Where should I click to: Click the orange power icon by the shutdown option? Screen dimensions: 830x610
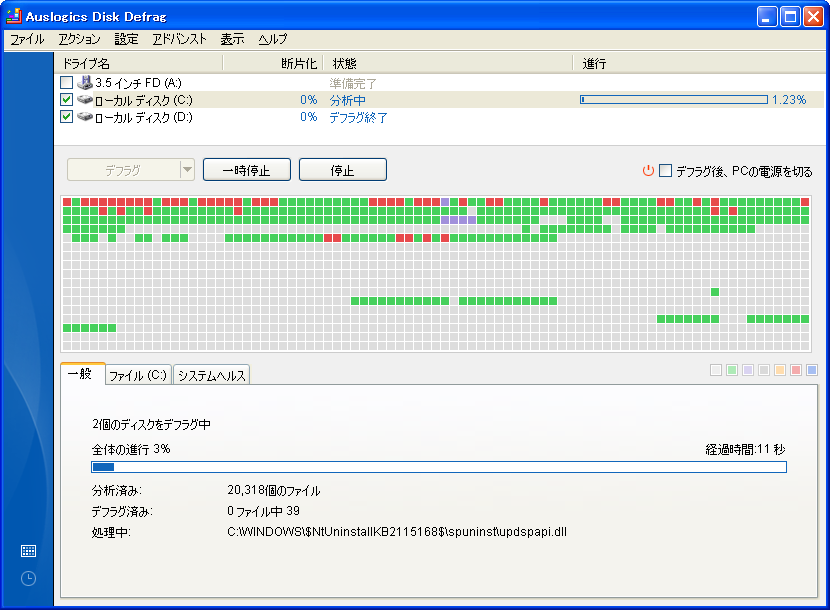click(648, 171)
